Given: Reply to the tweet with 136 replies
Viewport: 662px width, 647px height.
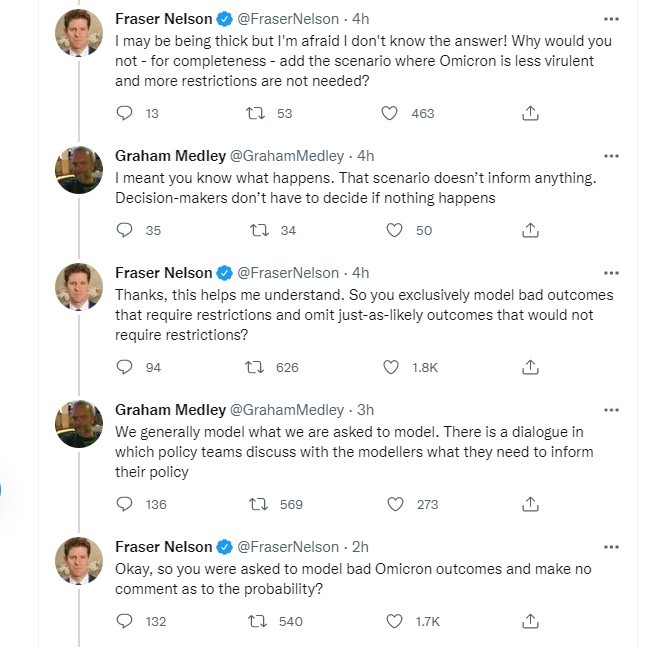Looking at the screenshot, I should [x=125, y=504].
